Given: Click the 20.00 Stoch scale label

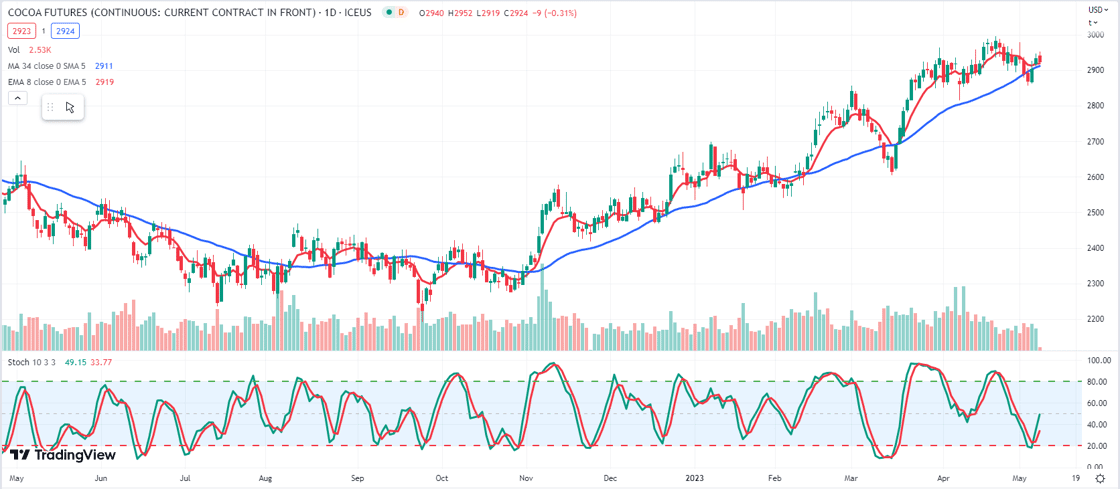Looking at the screenshot, I should tap(1099, 446).
